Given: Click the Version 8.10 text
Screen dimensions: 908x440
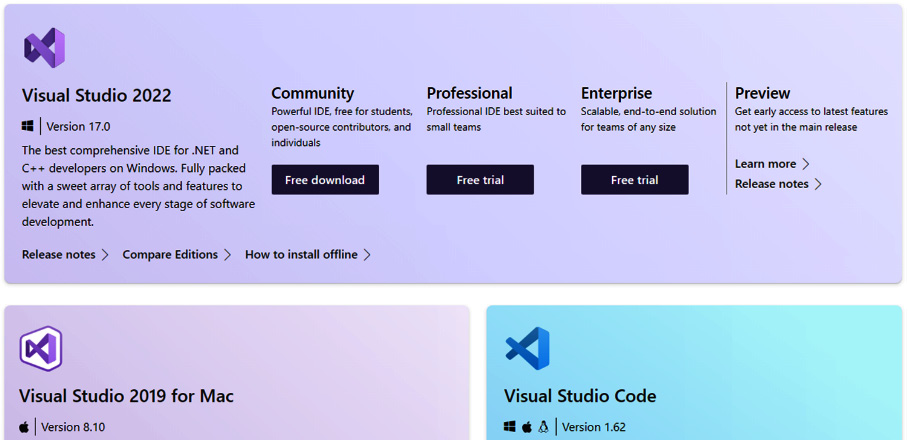Looking at the screenshot, I should pos(73,427).
